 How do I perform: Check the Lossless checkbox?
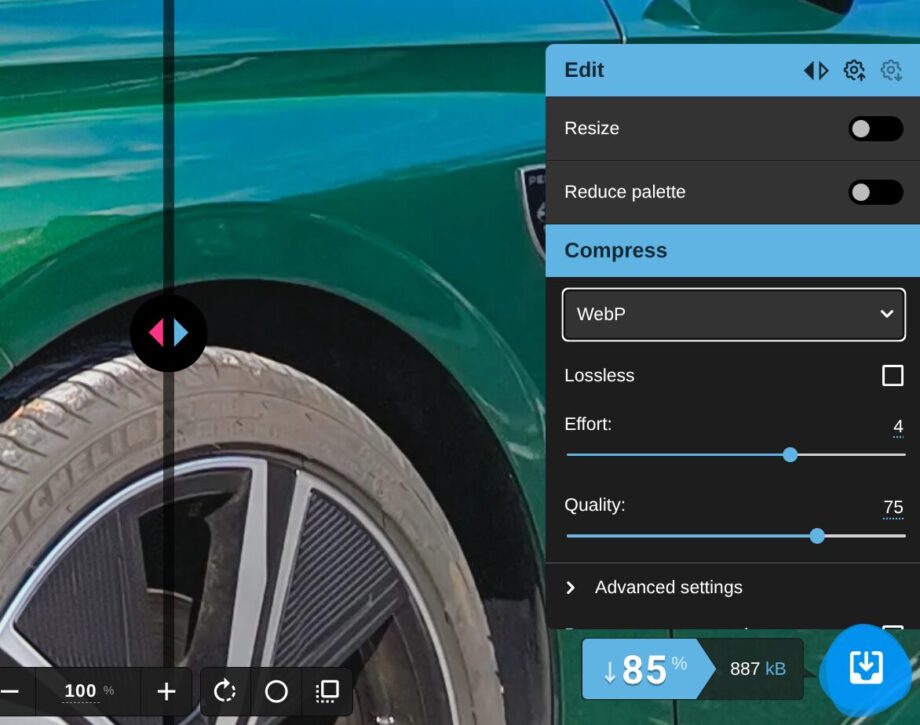coord(892,376)
